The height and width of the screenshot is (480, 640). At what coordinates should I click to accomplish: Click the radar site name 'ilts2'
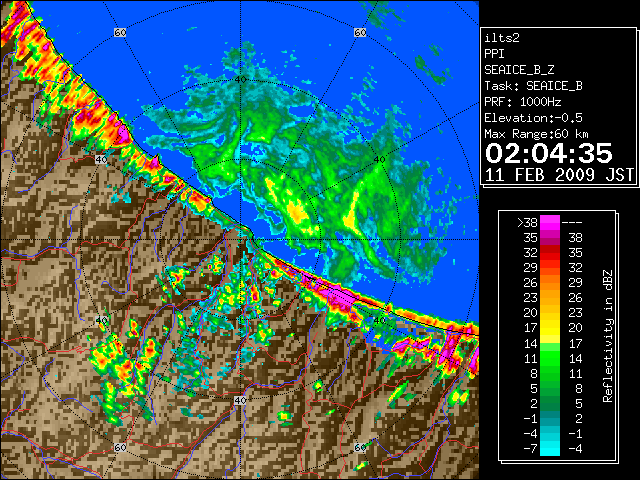[502, 38]
